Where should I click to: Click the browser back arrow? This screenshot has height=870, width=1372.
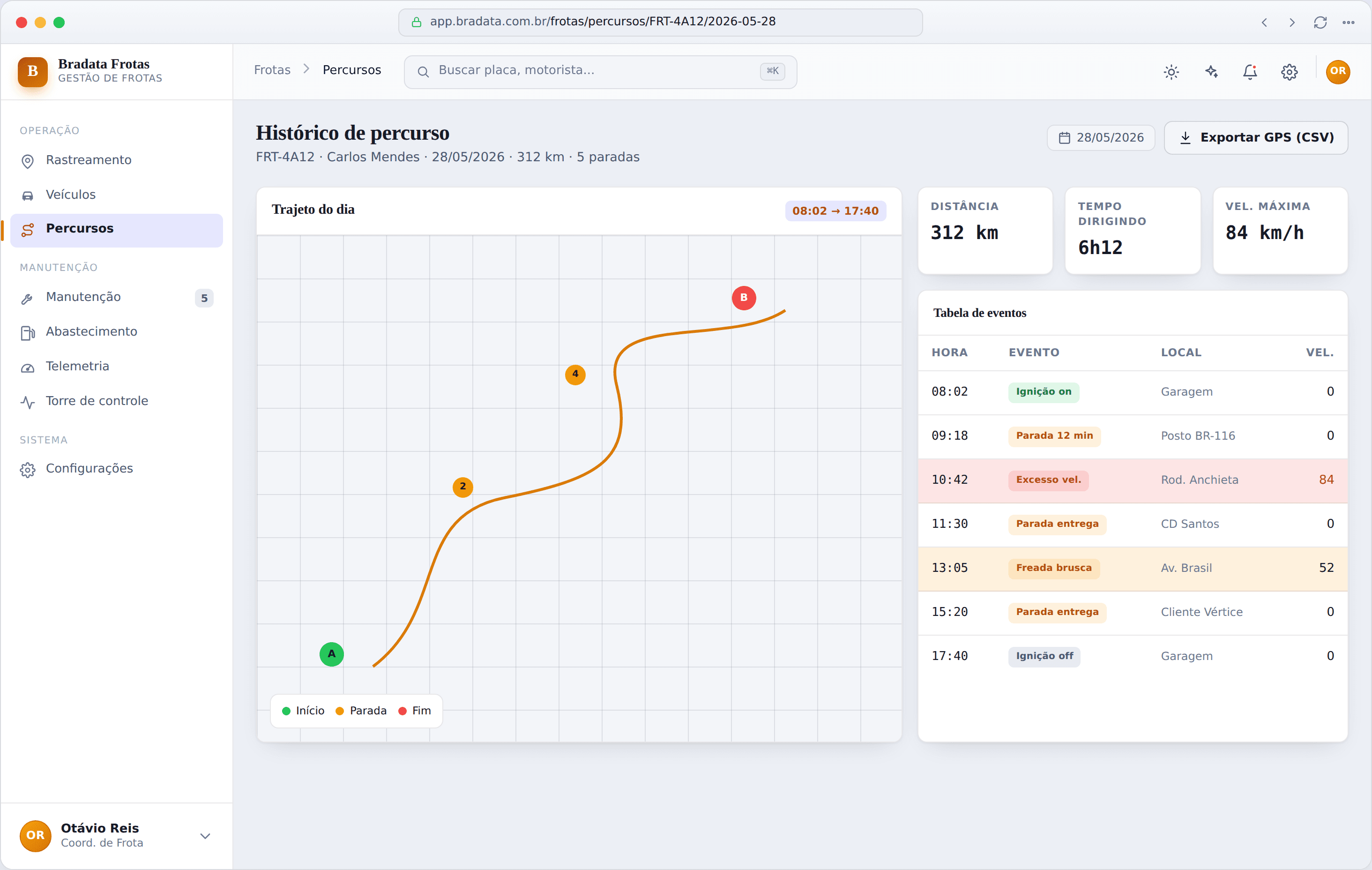click(1264, 23)
